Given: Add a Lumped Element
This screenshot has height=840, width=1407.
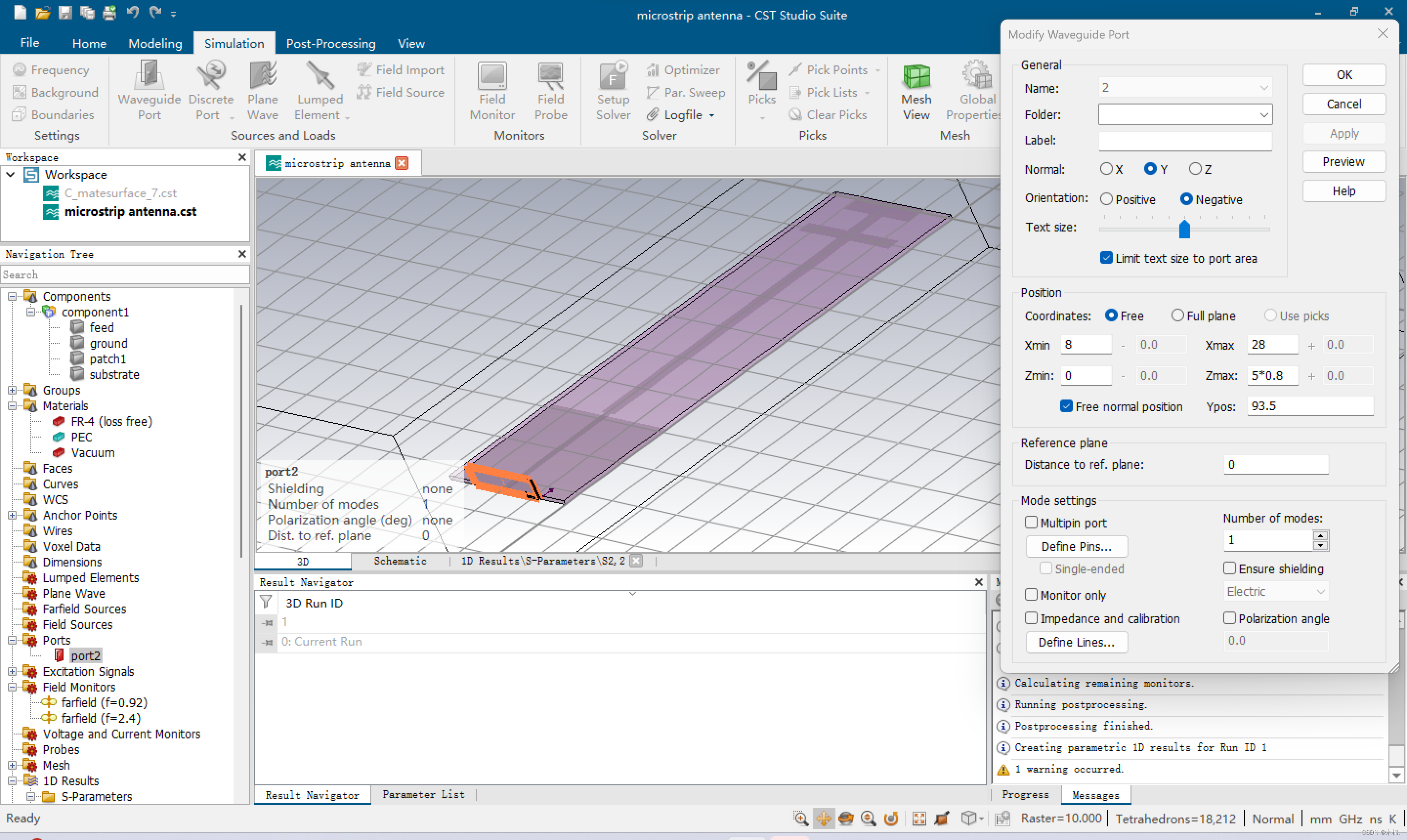Looking at the screenshot, I should (x=320, y=89).
